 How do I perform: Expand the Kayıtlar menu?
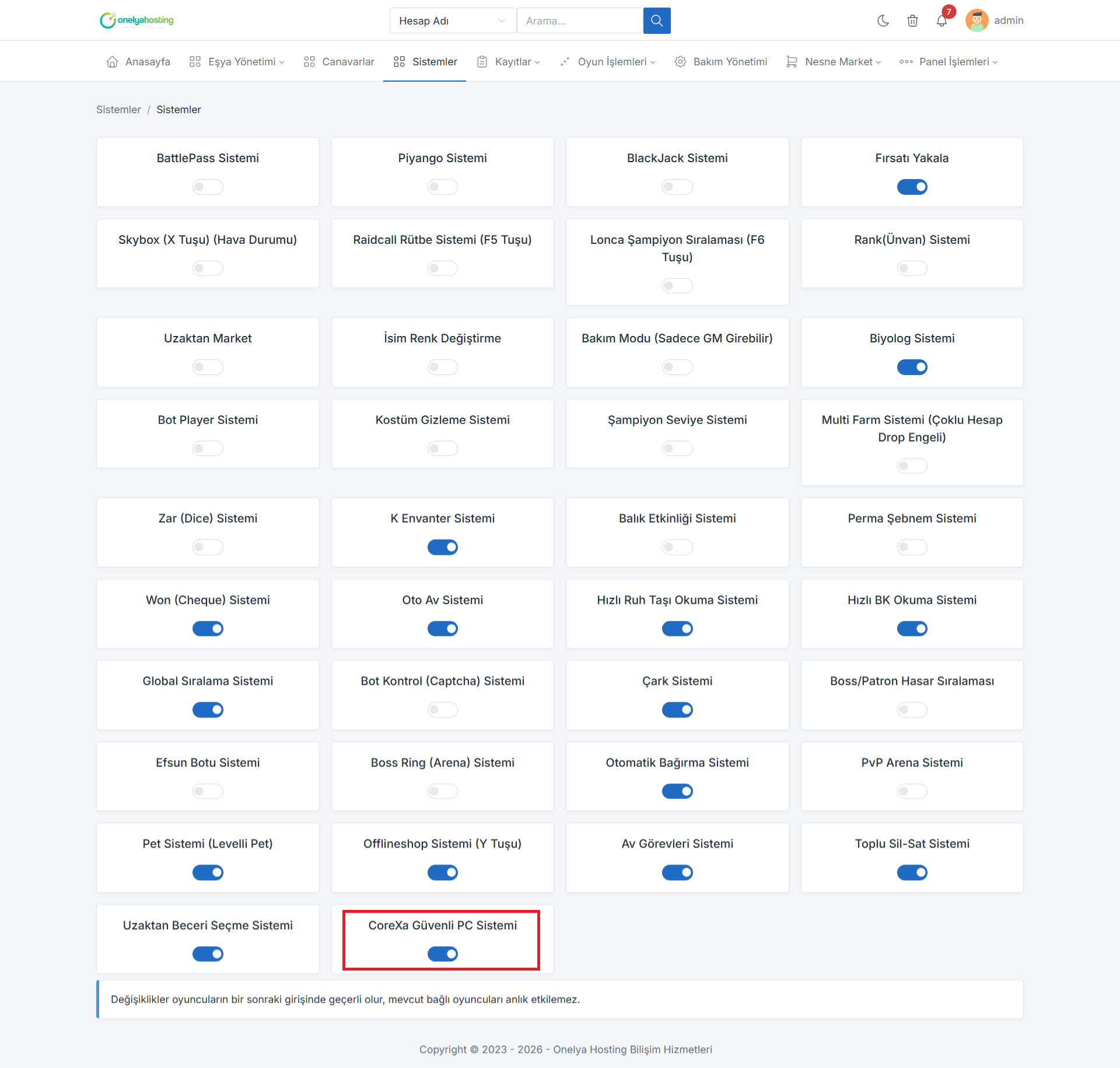pos(508,62)
